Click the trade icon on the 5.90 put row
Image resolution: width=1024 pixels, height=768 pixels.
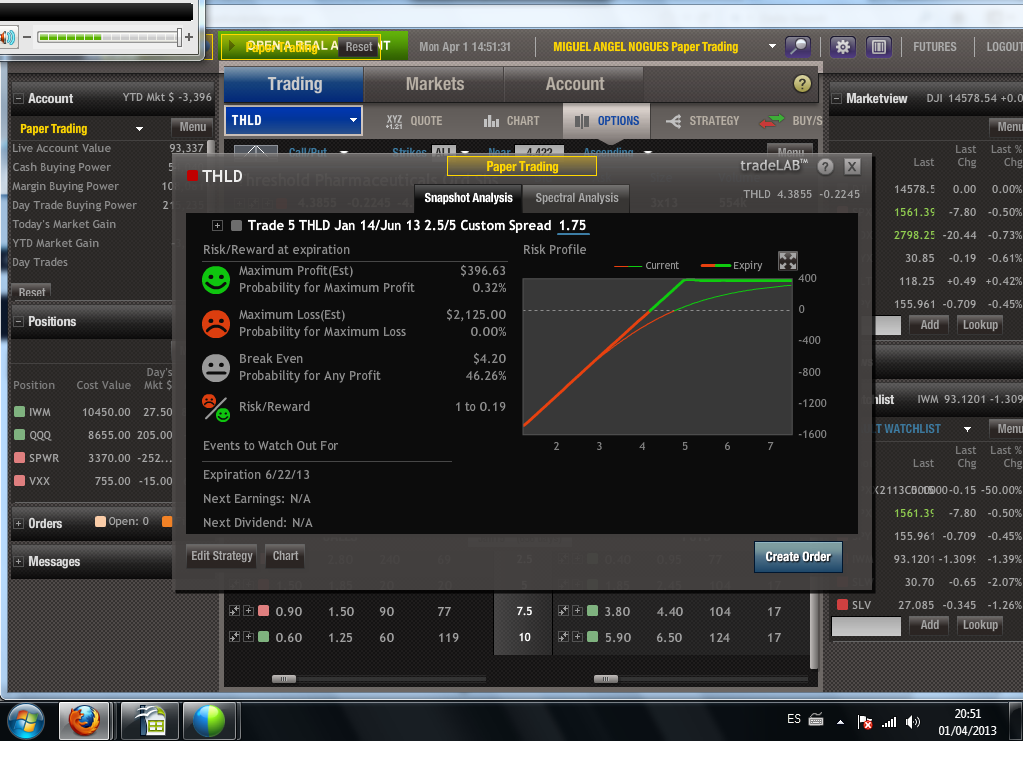tap(564, 637)
